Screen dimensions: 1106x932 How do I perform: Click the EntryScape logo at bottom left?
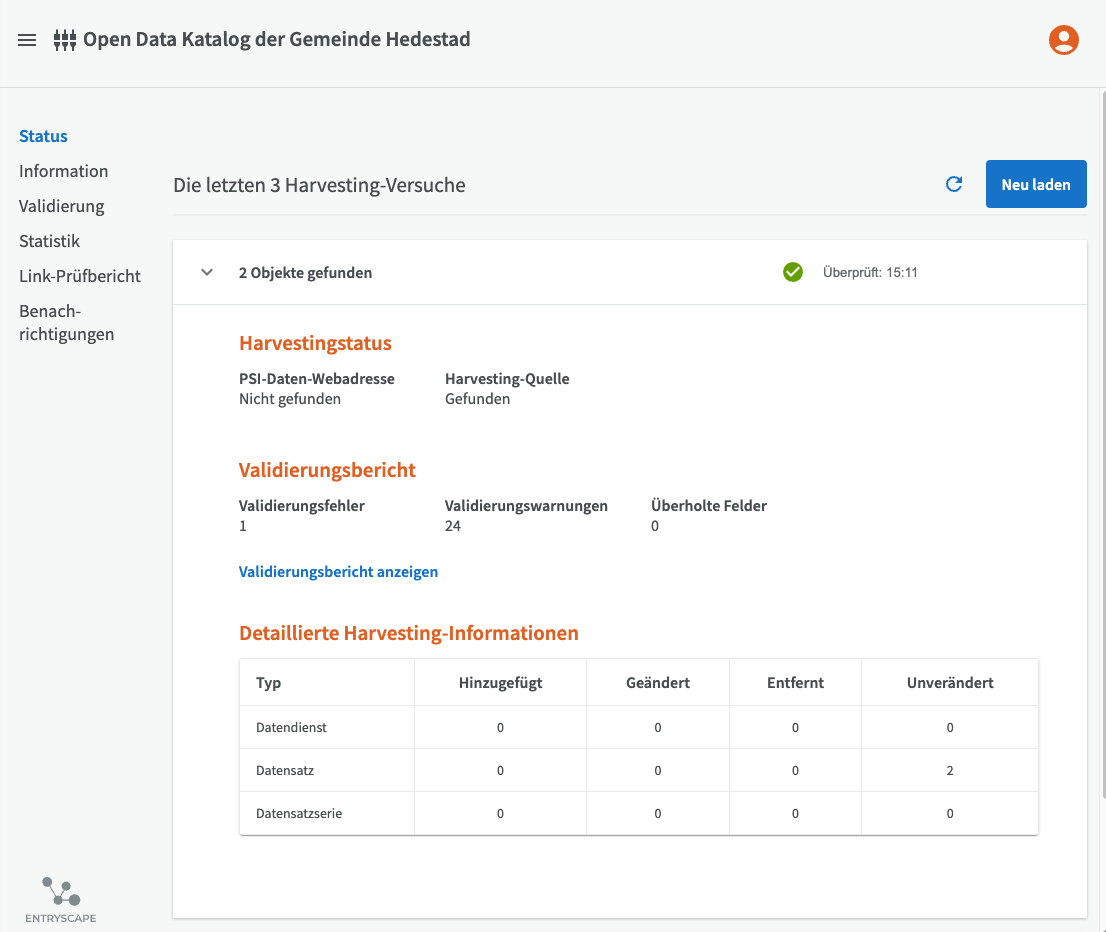pyautogui.click(x=61, y=899)
